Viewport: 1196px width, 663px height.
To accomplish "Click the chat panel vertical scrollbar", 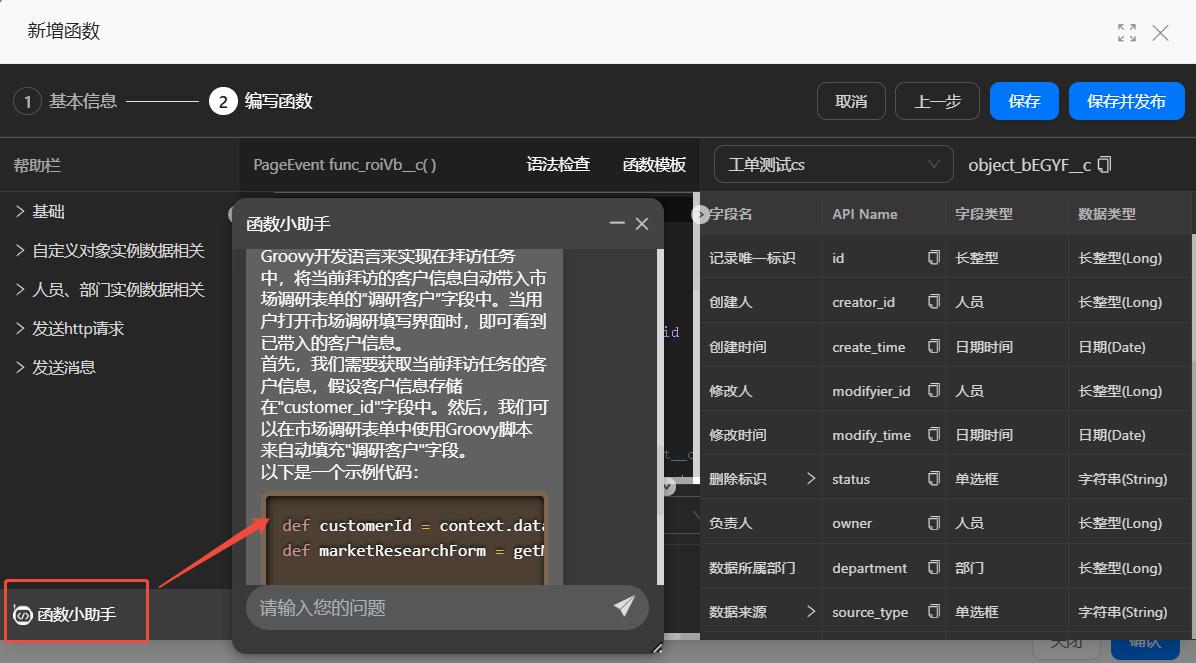I will pyautogui.click(x=661, y=417).
